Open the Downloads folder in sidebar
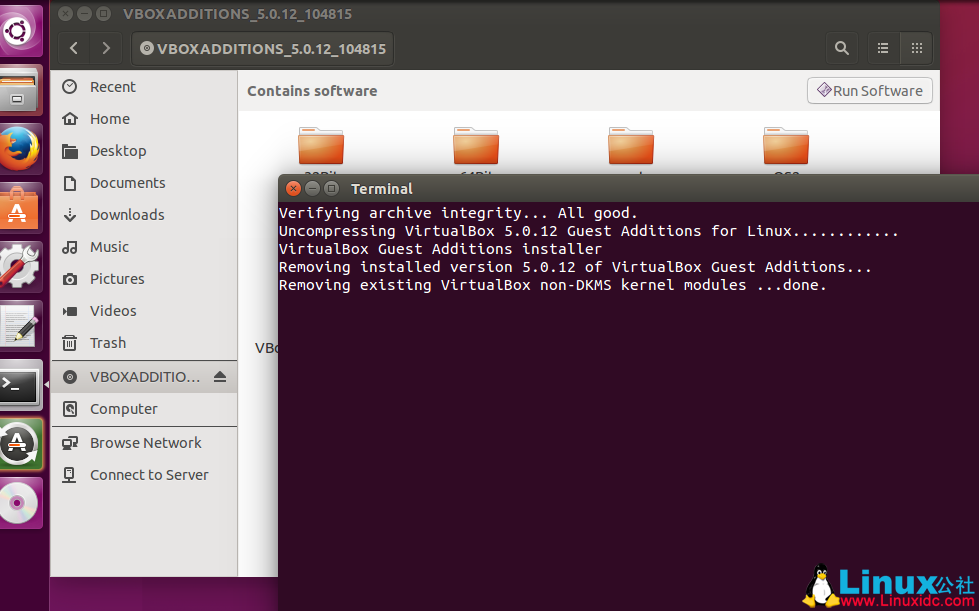979x611 pixels. [127, 215]
